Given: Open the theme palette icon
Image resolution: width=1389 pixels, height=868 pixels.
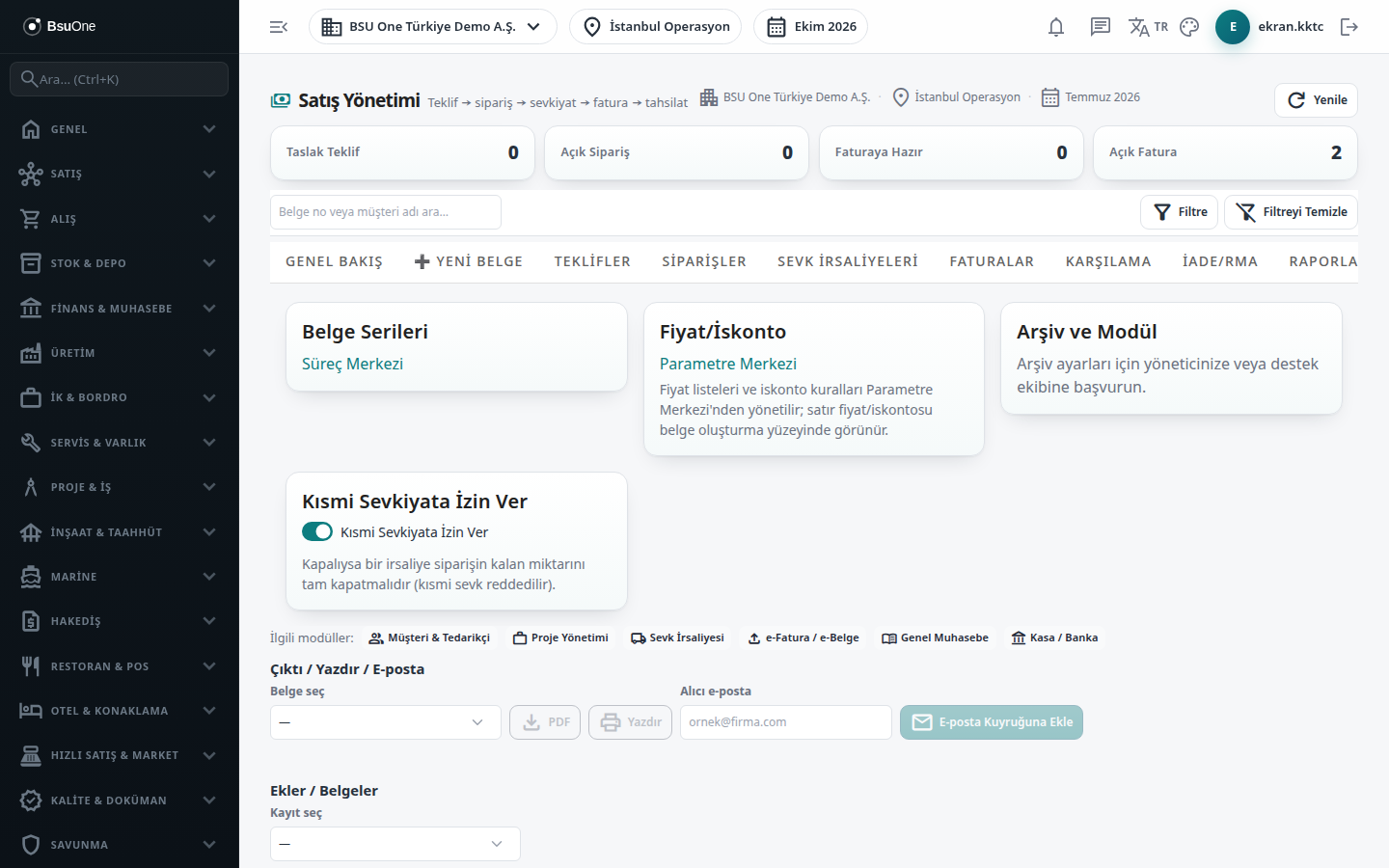Looking at the screenshot, I should click(x=1189, y=27).
